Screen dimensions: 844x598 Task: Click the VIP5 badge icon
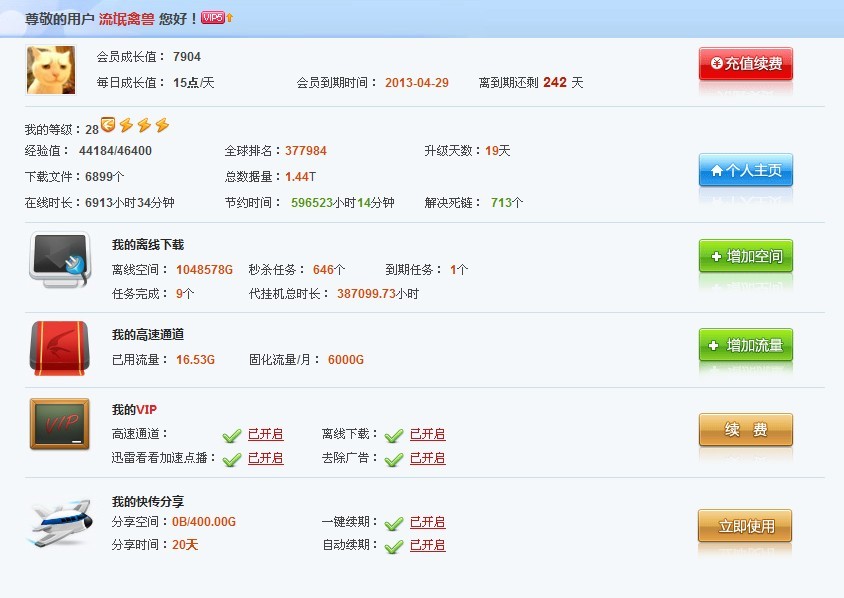pyautogui.click(x=213, y=18)
